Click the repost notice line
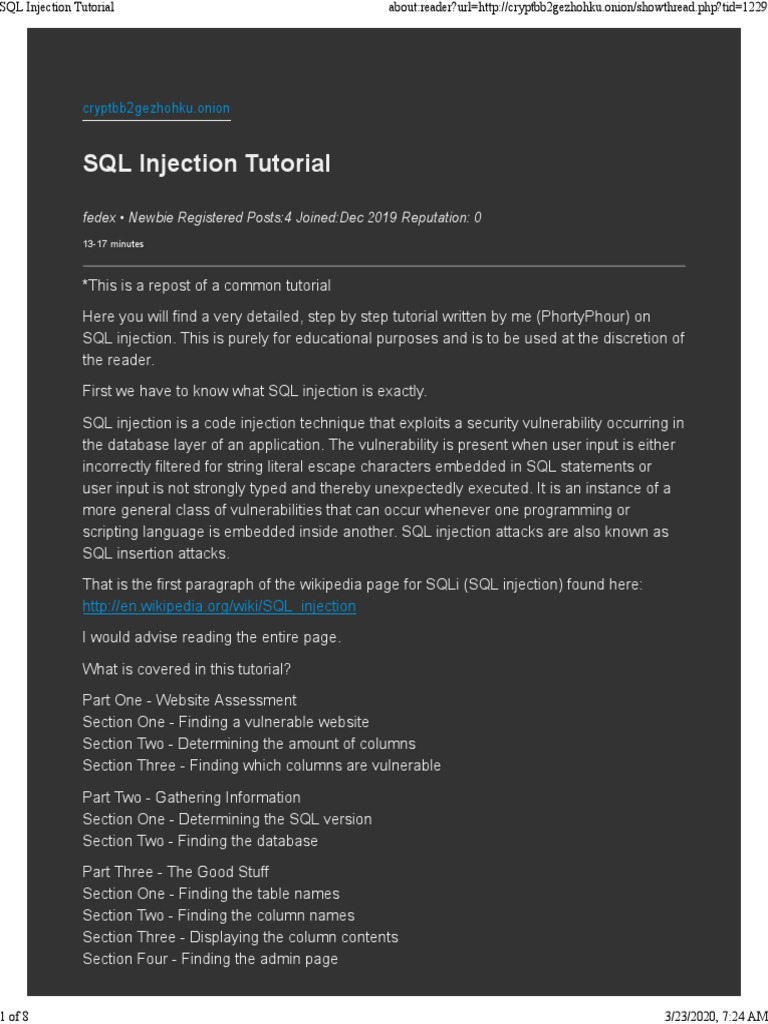The width and height of the screenshot is (768, 1024). coord(206,286)
